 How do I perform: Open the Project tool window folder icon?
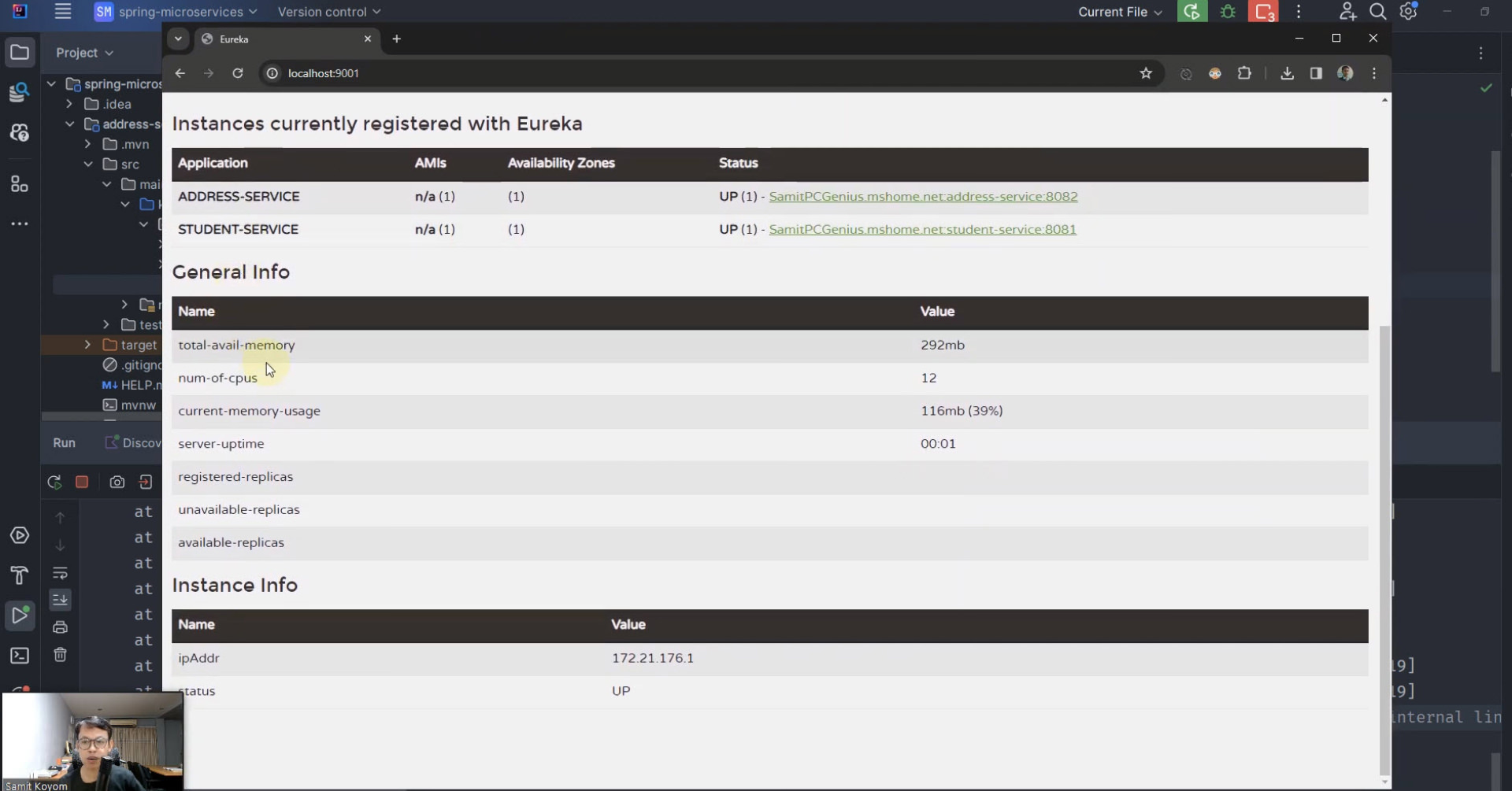[x=20, y=53]
